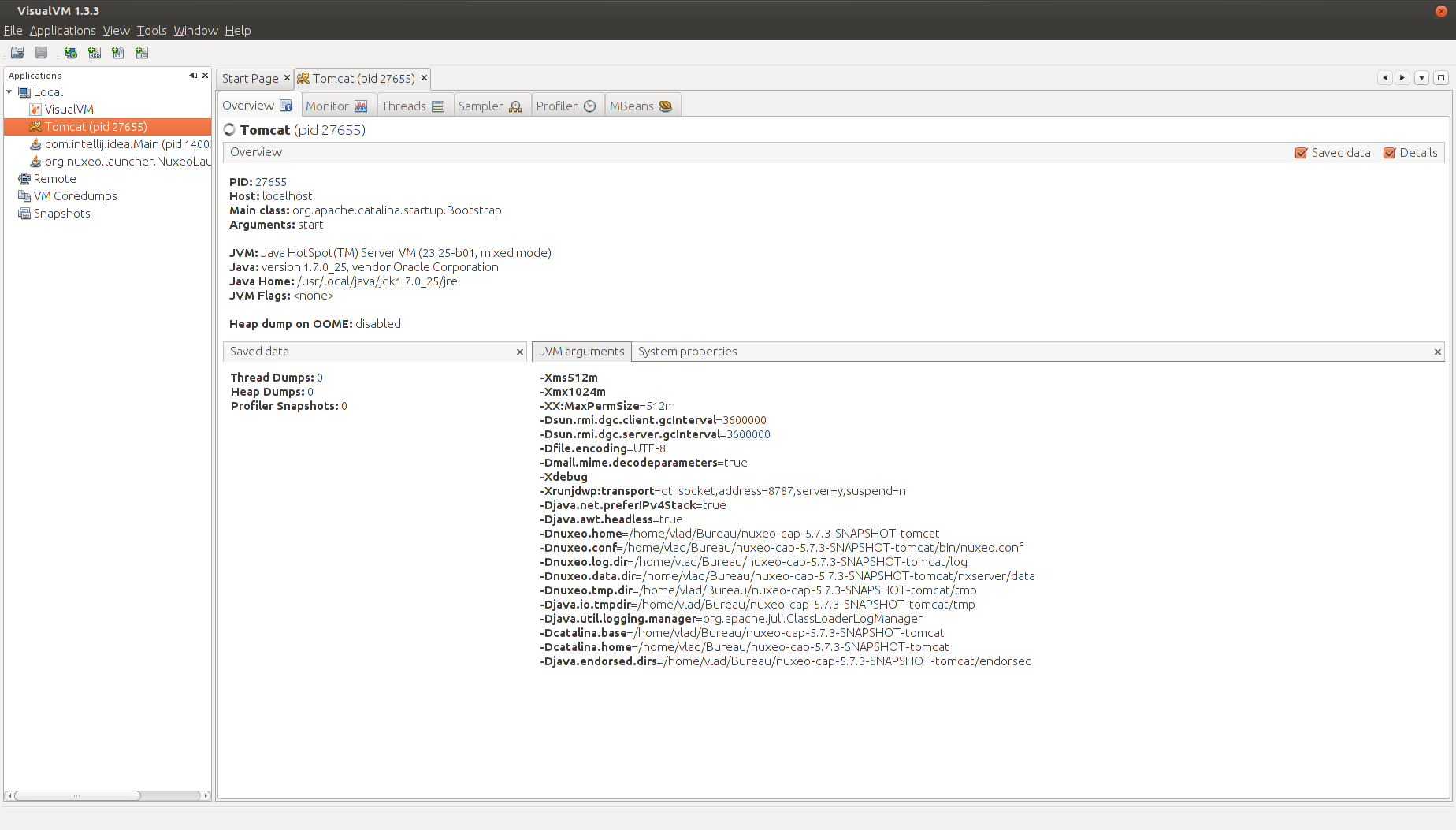This screenshot has width=1456, height=830.
Task: Click the -Xdebug argument line
Action: click(x=564, y=477)
